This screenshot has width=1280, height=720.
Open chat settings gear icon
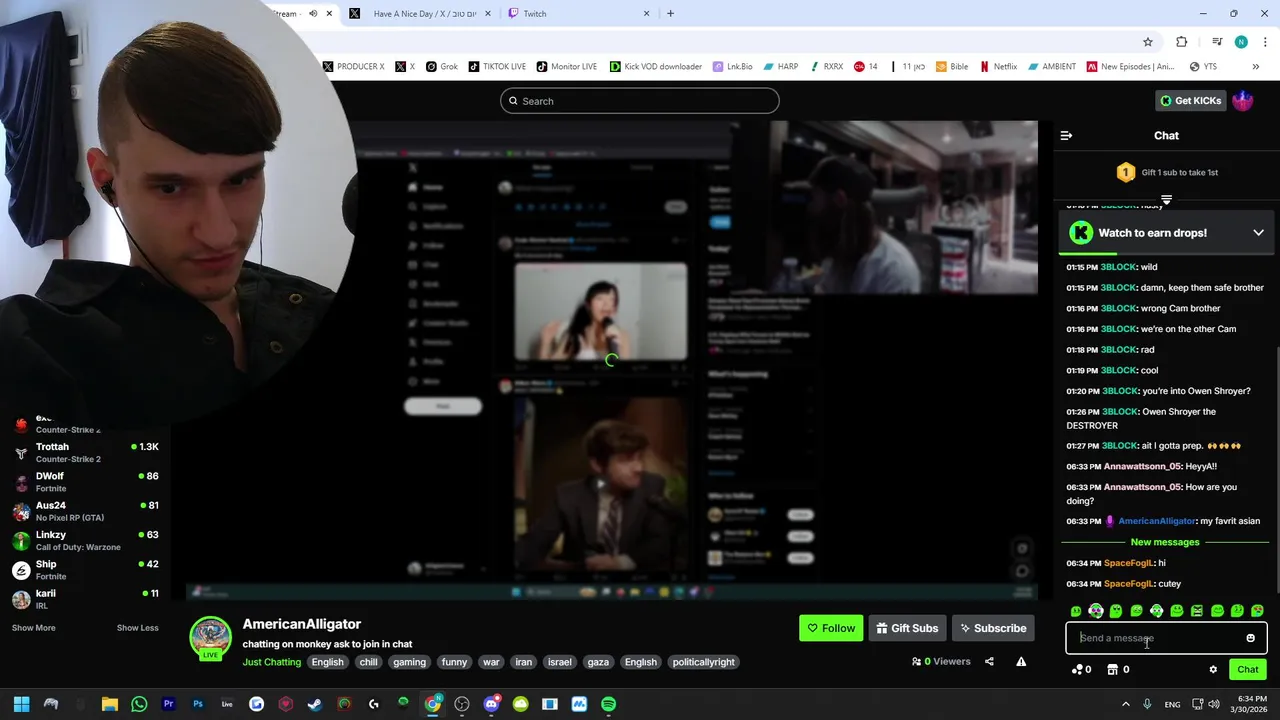coord(1213,669)
